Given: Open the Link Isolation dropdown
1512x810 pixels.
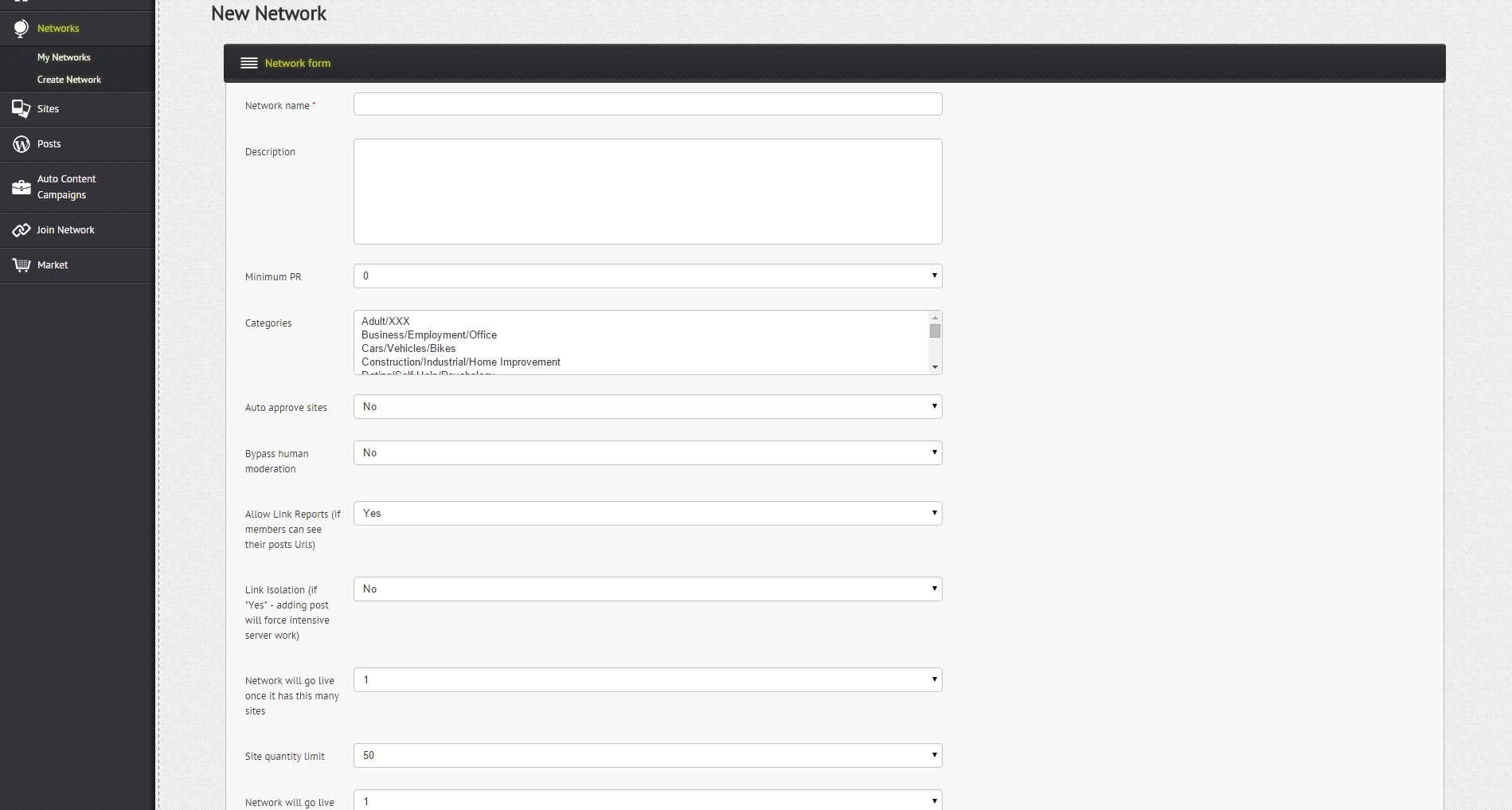Looking at the screenshot, I should point(647,589).
